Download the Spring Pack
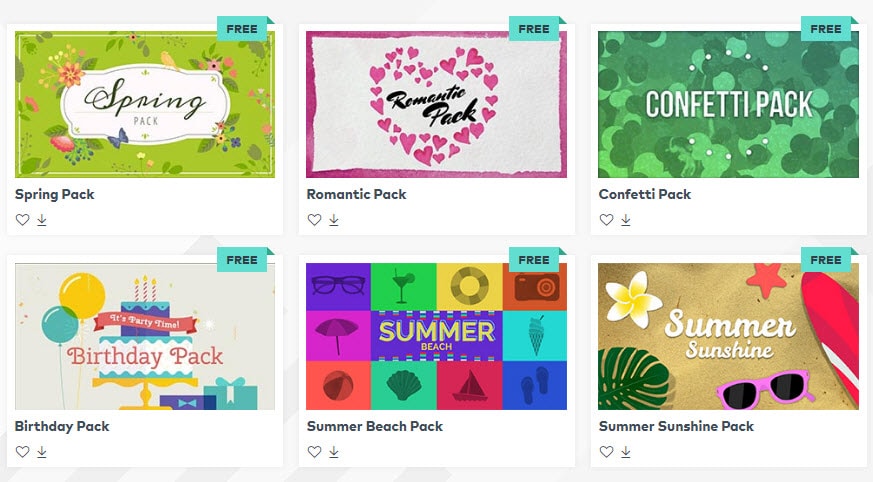Image resolution: width=873 pixels, height=482 pixels. point(42,220)
